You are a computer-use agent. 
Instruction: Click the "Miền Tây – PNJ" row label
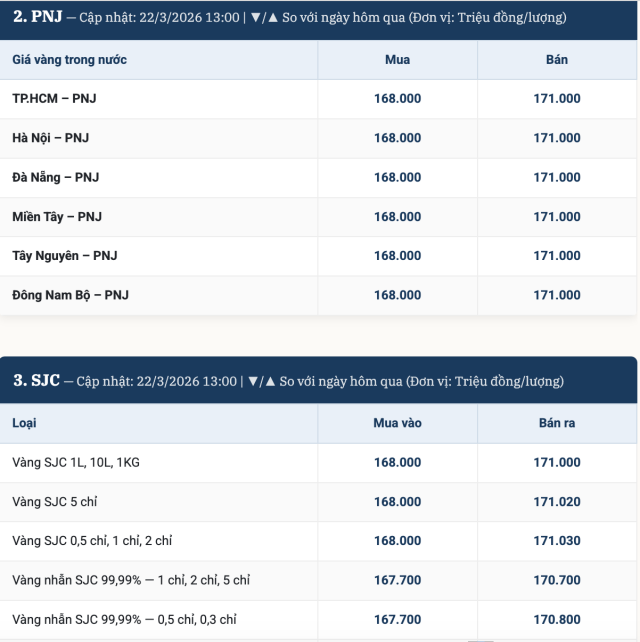point(57,217)
